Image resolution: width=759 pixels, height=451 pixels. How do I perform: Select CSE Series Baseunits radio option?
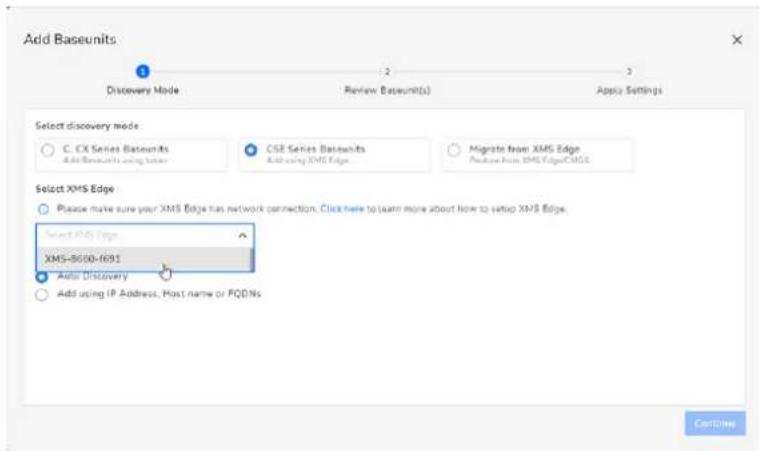coord(251,150)
